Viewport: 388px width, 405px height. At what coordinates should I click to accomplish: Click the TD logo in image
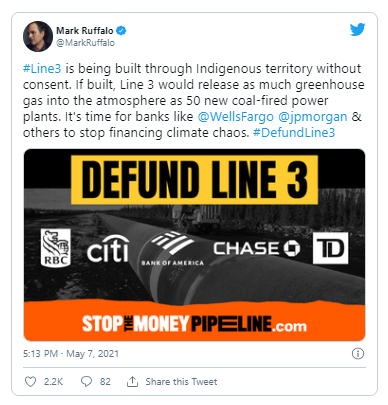pos(330,248)
